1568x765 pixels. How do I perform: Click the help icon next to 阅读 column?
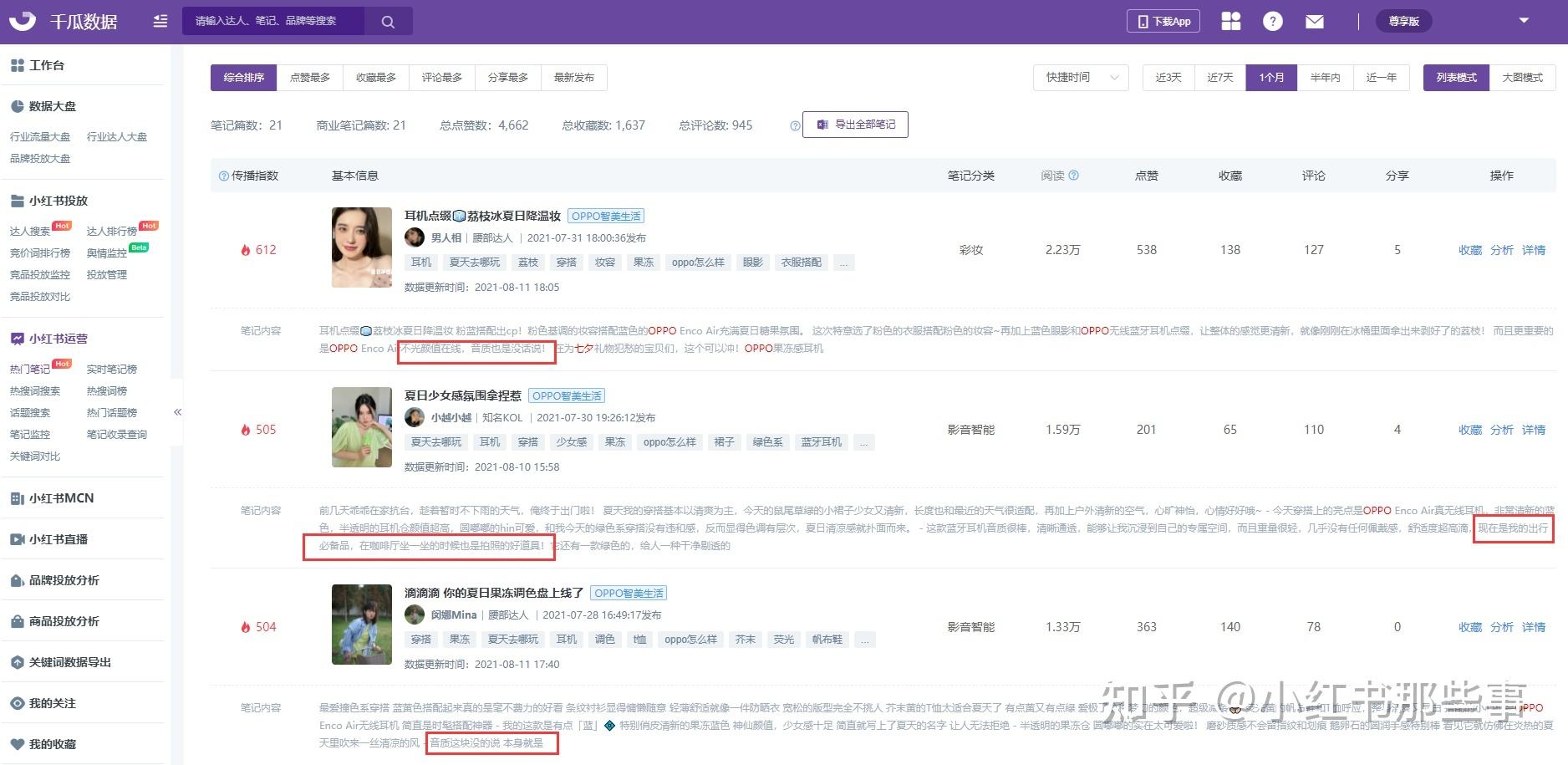point(1074,176)
